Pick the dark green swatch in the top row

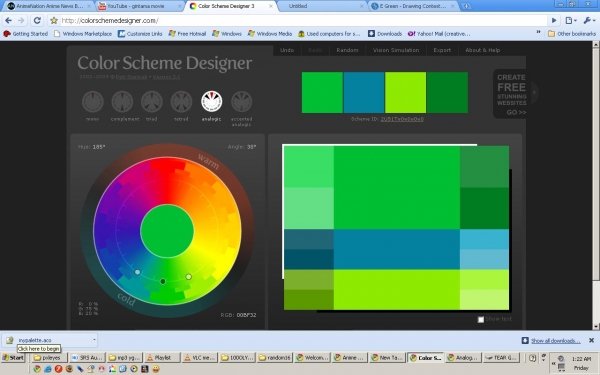pos(447,93)
